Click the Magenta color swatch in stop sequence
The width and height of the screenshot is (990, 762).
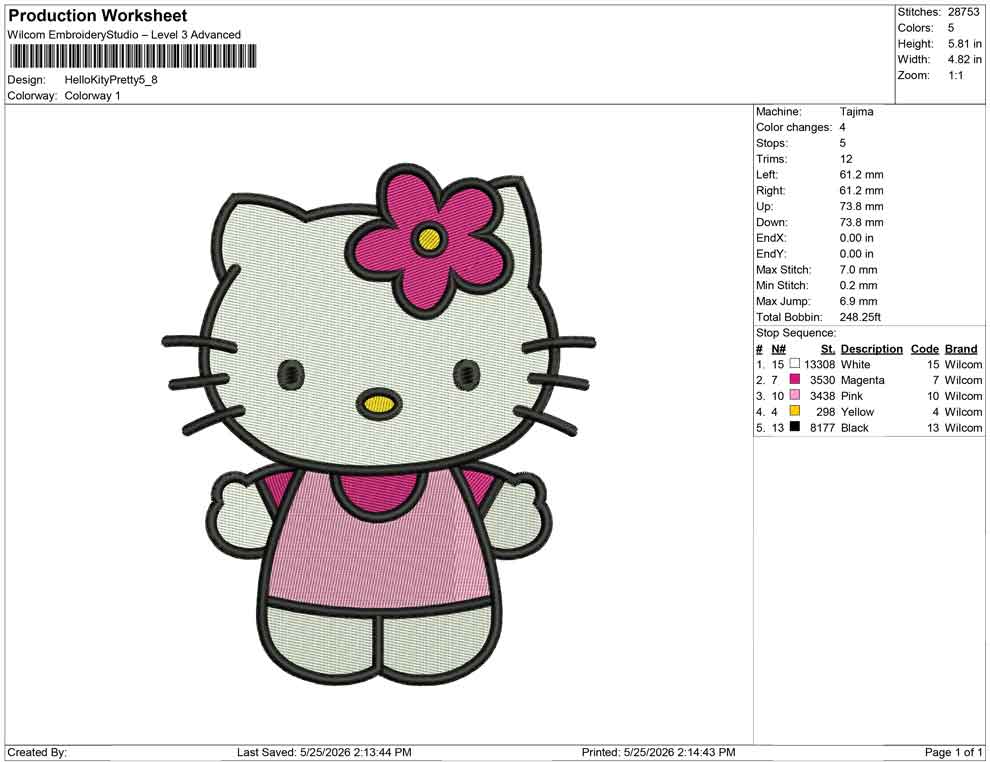(795, 379)
